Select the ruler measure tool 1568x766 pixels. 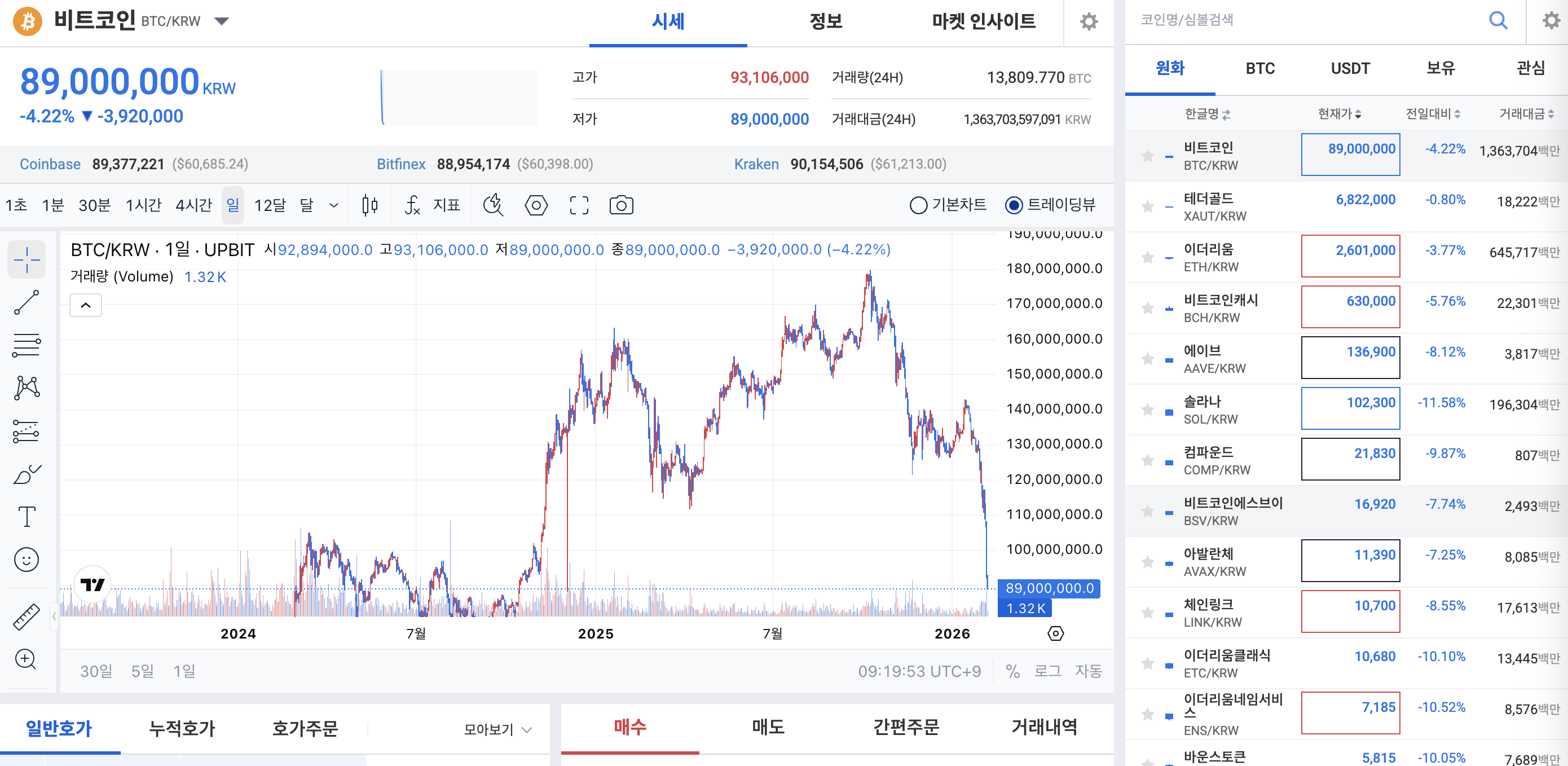[27, 616]
